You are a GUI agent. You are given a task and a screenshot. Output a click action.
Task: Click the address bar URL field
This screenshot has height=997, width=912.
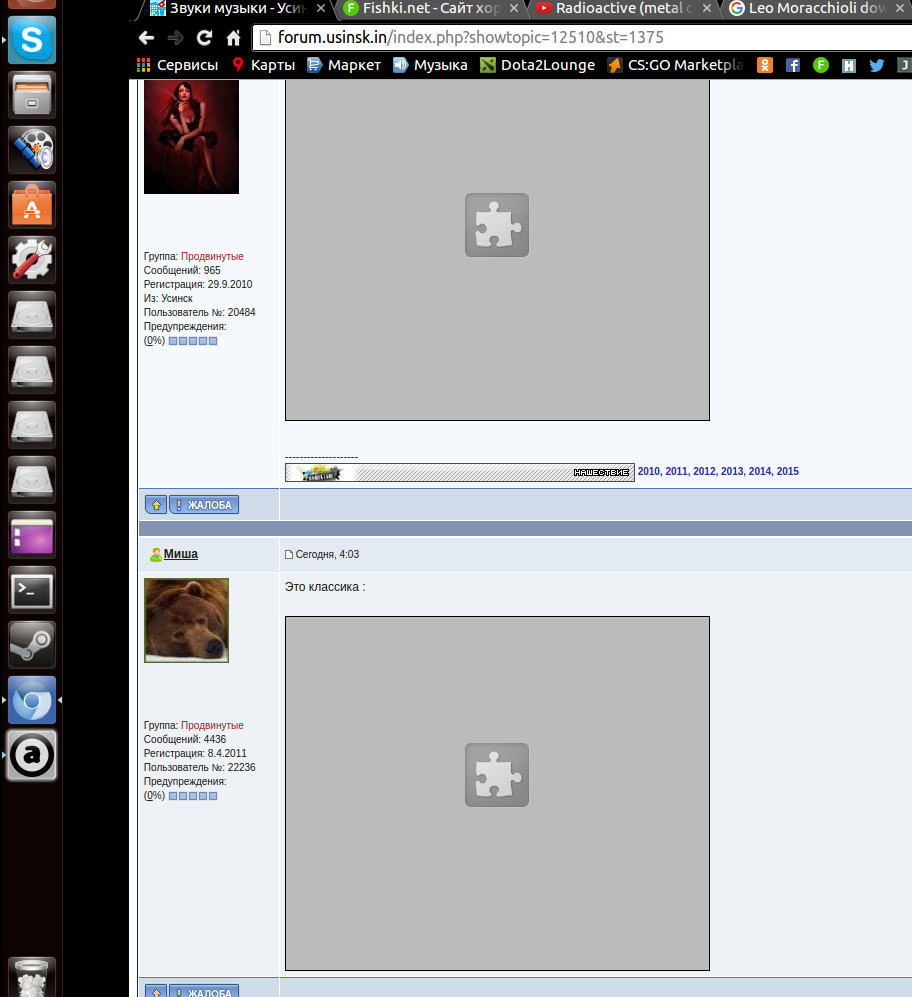point(580,38)
